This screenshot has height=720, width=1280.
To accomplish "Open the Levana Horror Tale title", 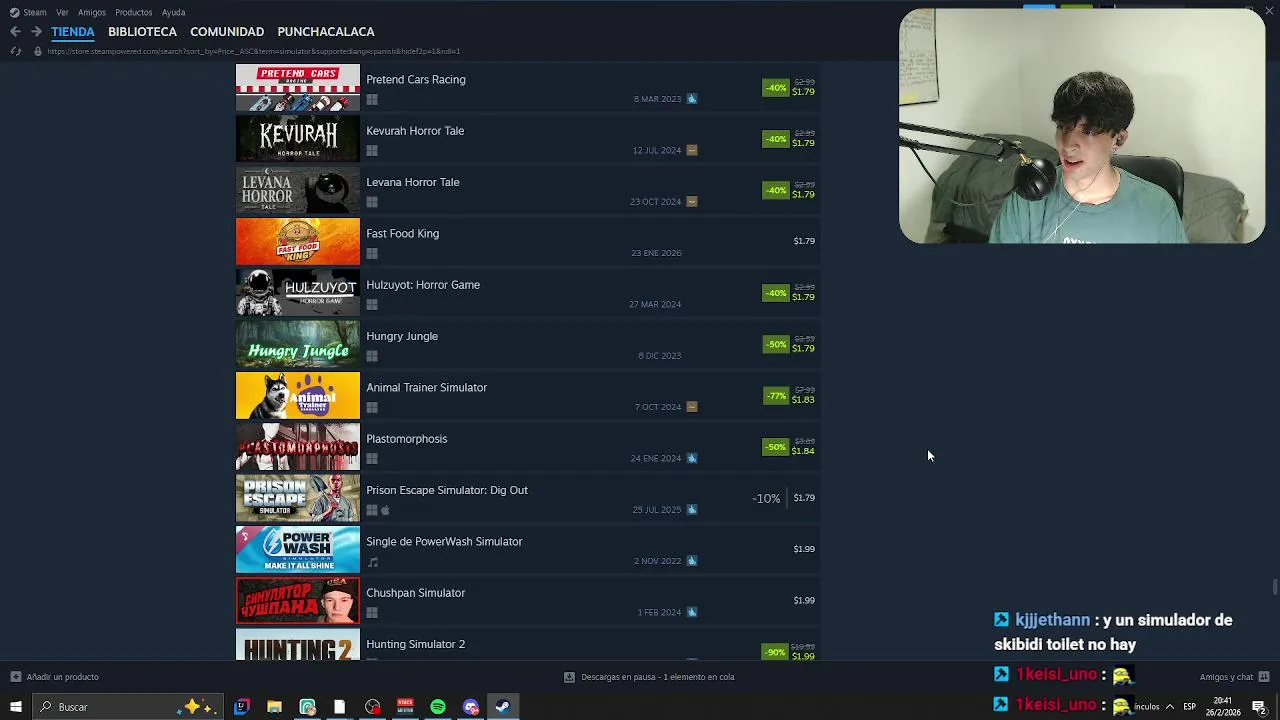I will tap(413, 182).
